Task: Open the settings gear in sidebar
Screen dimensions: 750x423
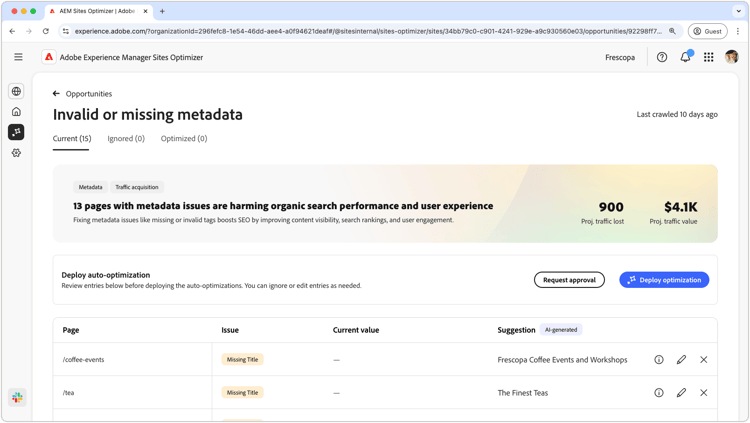Action: click(16, 153)
